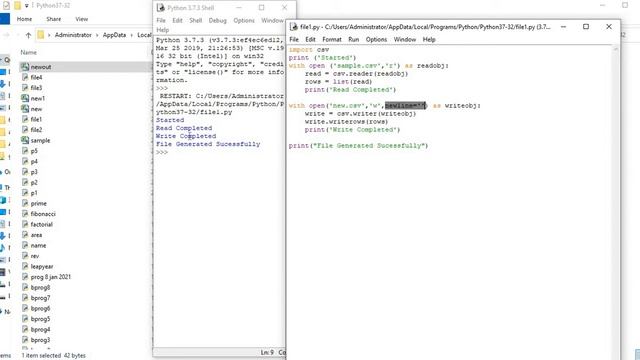
Task: Open Run menu in file1.py editor
Action: tap(353, 40)
